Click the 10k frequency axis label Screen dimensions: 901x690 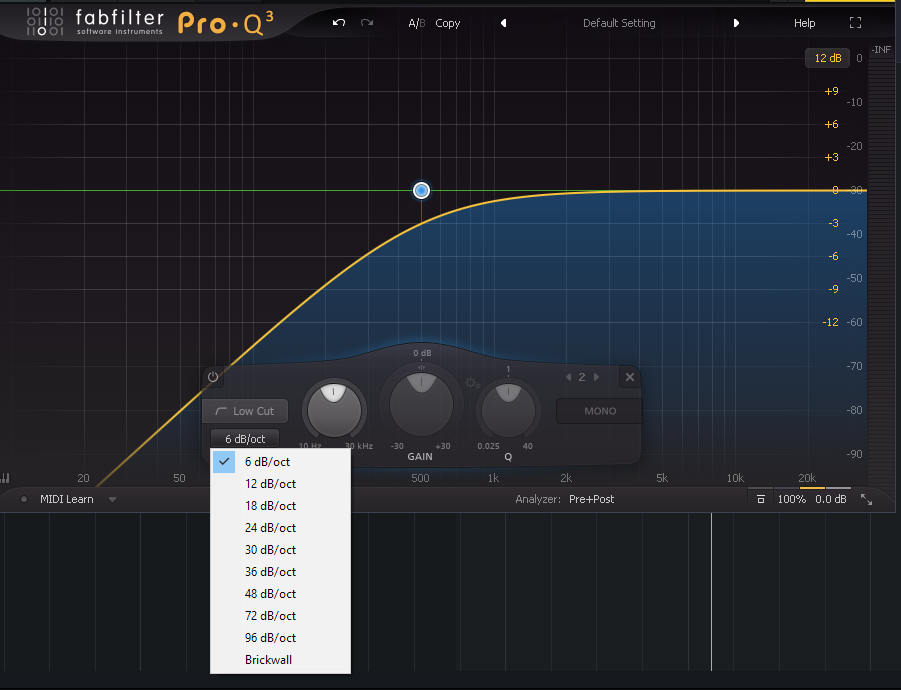(x=735, y=478)
